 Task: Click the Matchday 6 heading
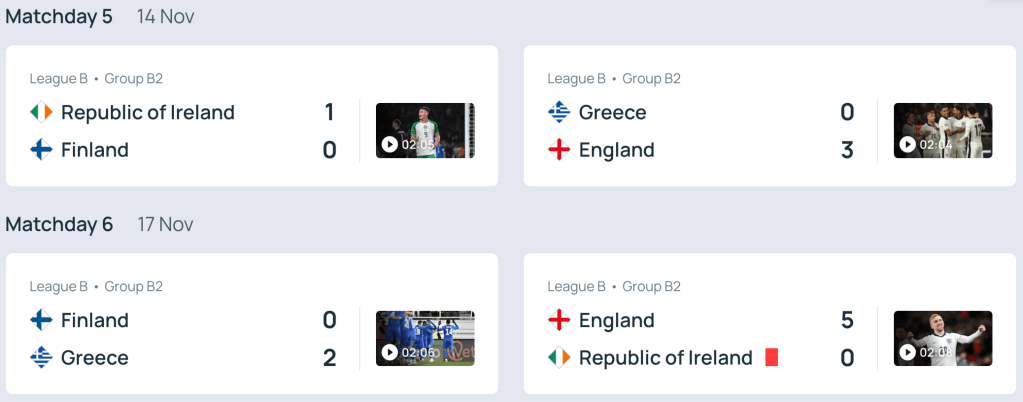click(59, 224)
